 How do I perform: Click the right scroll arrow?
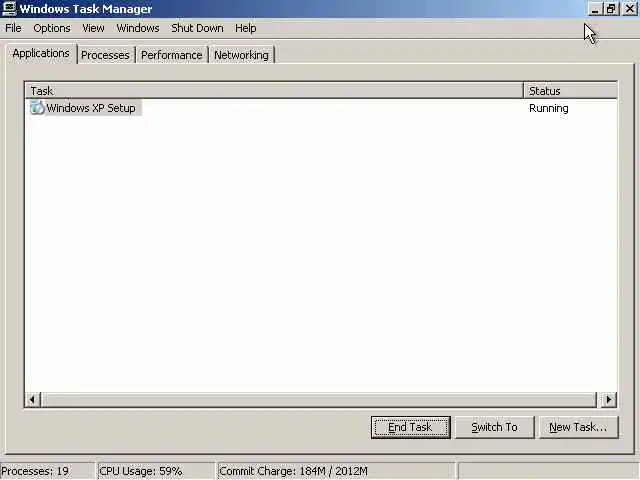point(609,399)
